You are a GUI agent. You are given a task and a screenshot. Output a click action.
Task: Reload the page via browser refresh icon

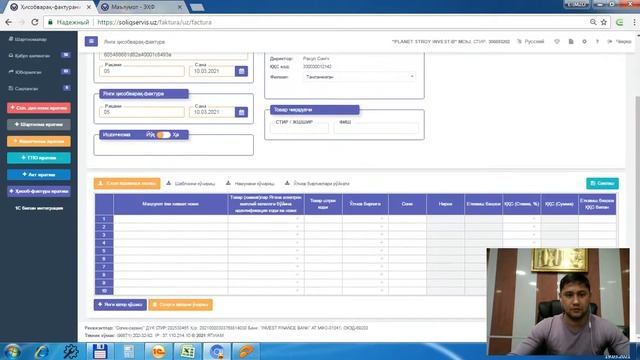pyautogui.click(x=35, y=22)
